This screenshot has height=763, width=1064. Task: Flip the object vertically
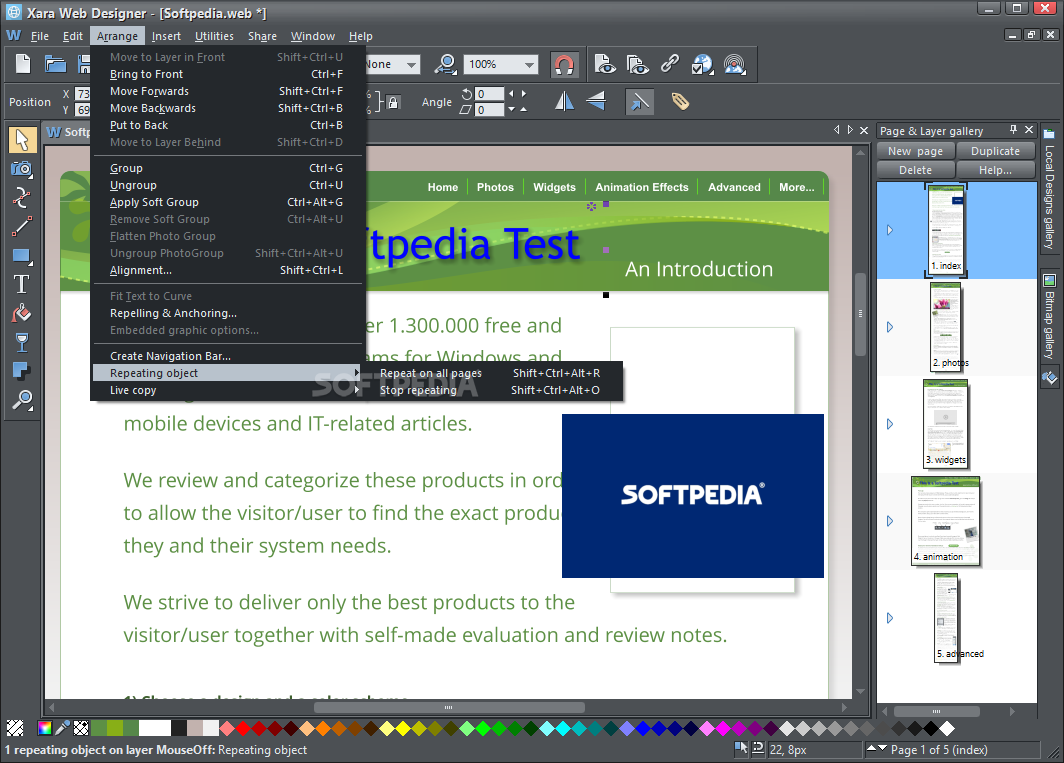tap(596, 102)
